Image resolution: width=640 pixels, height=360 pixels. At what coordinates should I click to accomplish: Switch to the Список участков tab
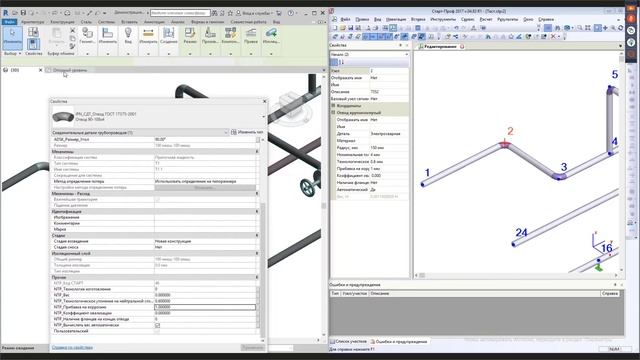pos(348,341)
